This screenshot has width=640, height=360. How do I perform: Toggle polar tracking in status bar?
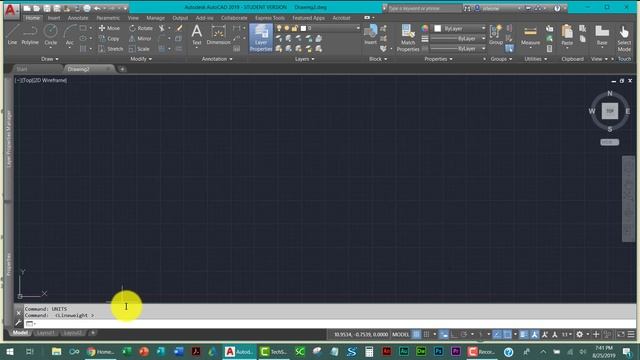464,335
